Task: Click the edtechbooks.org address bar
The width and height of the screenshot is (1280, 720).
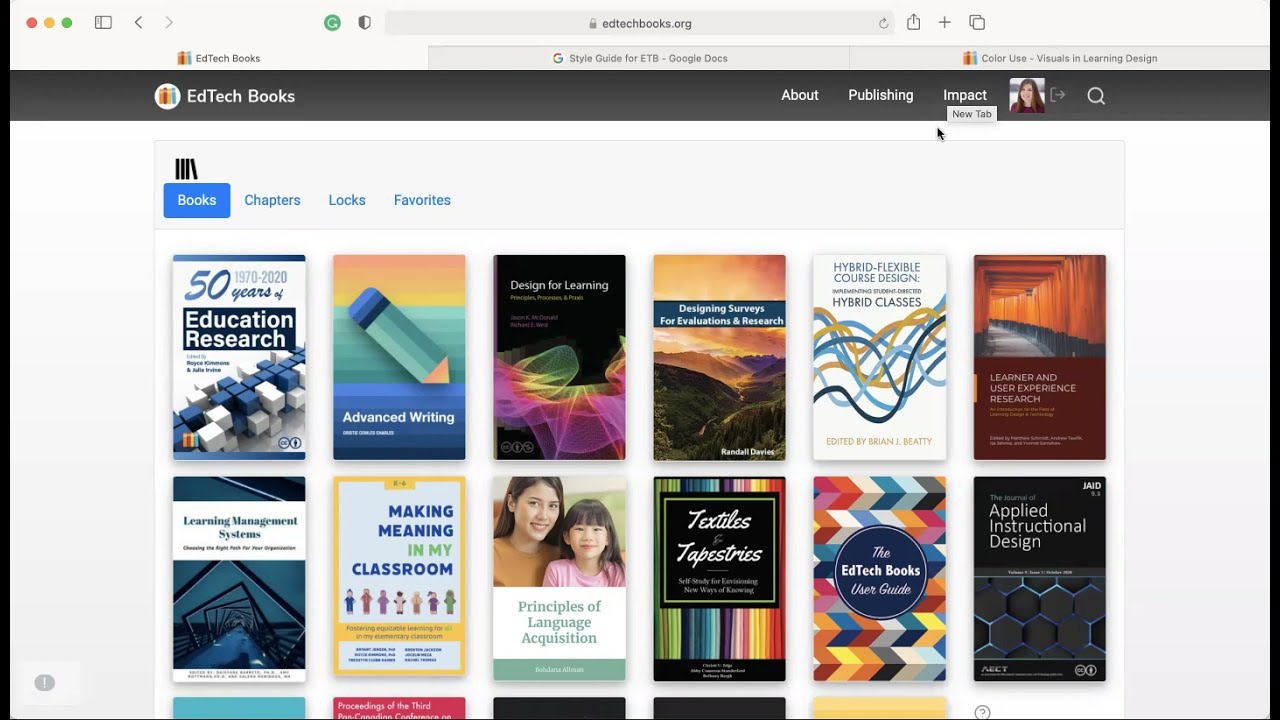Action: pyautogui.click(x=640, y=23)
